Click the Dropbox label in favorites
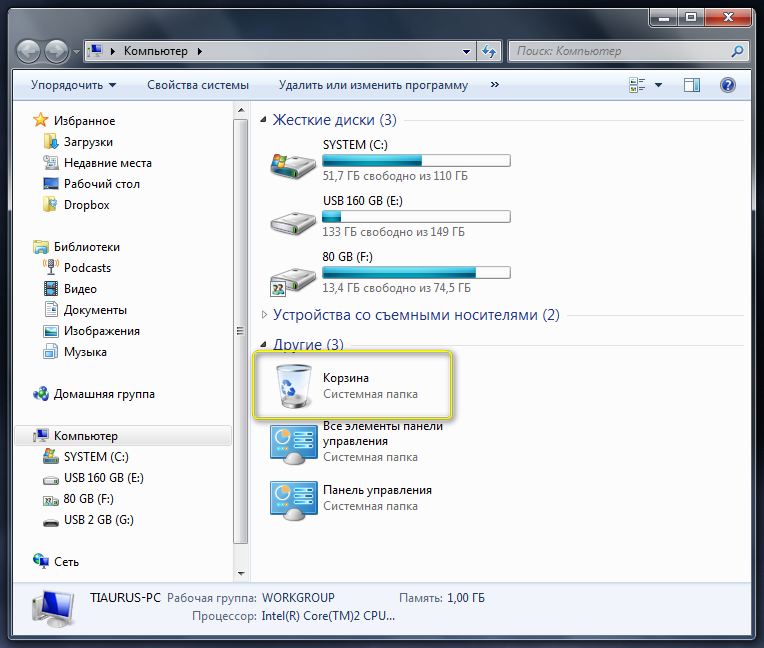The height and width of the screenshot is (648, 764). pyautogui.click(x=87, y=205)
